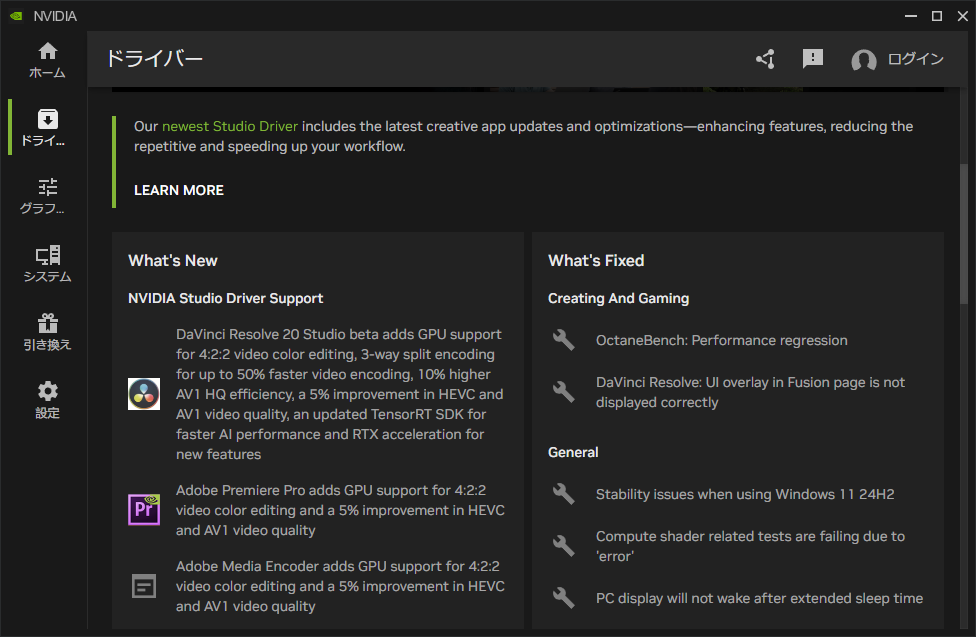Switch to the System (システム) sidebar tab
The height and width of the screenshot is (637, 976).
[x=47, y=263]
